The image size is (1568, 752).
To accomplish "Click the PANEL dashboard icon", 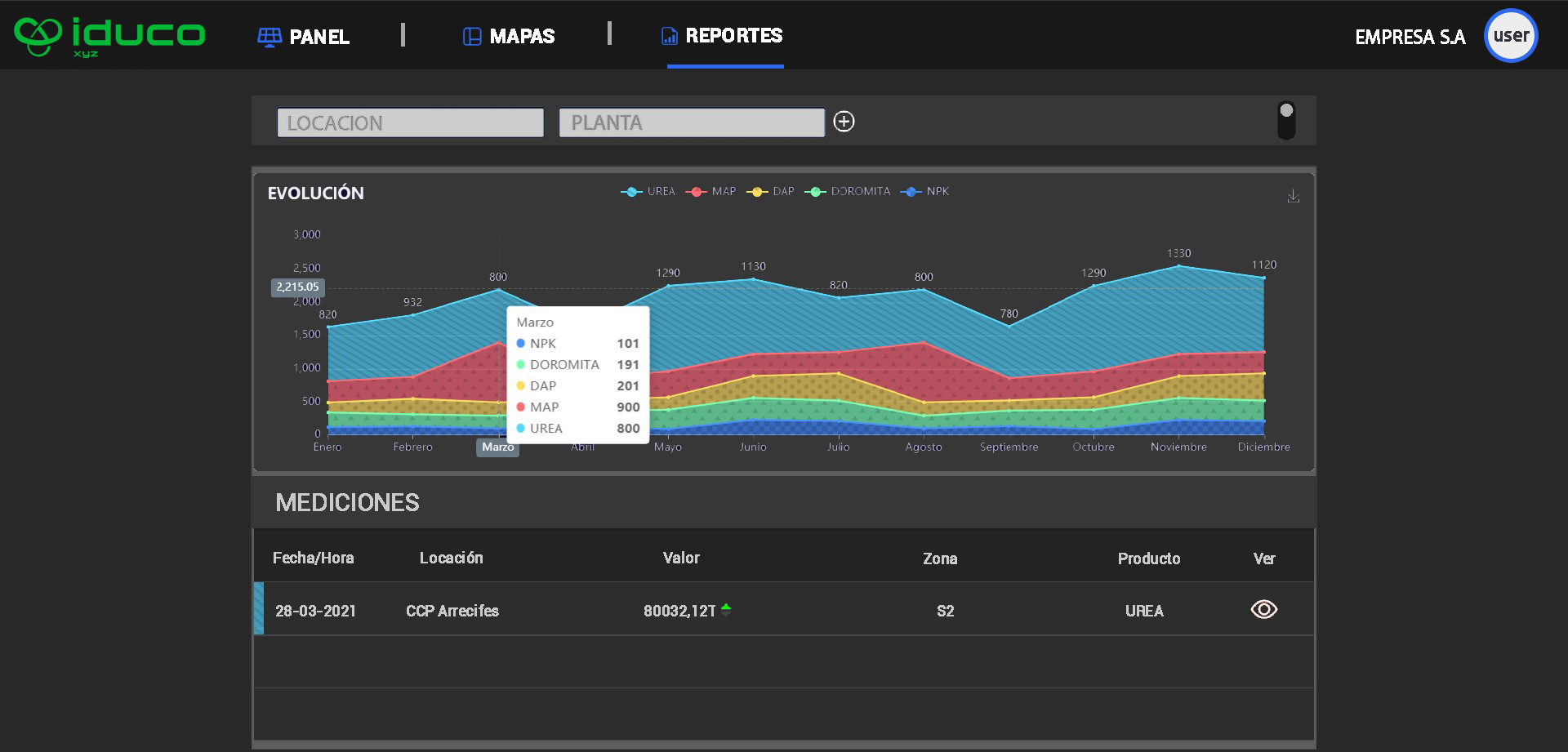I will click(269, 37).
